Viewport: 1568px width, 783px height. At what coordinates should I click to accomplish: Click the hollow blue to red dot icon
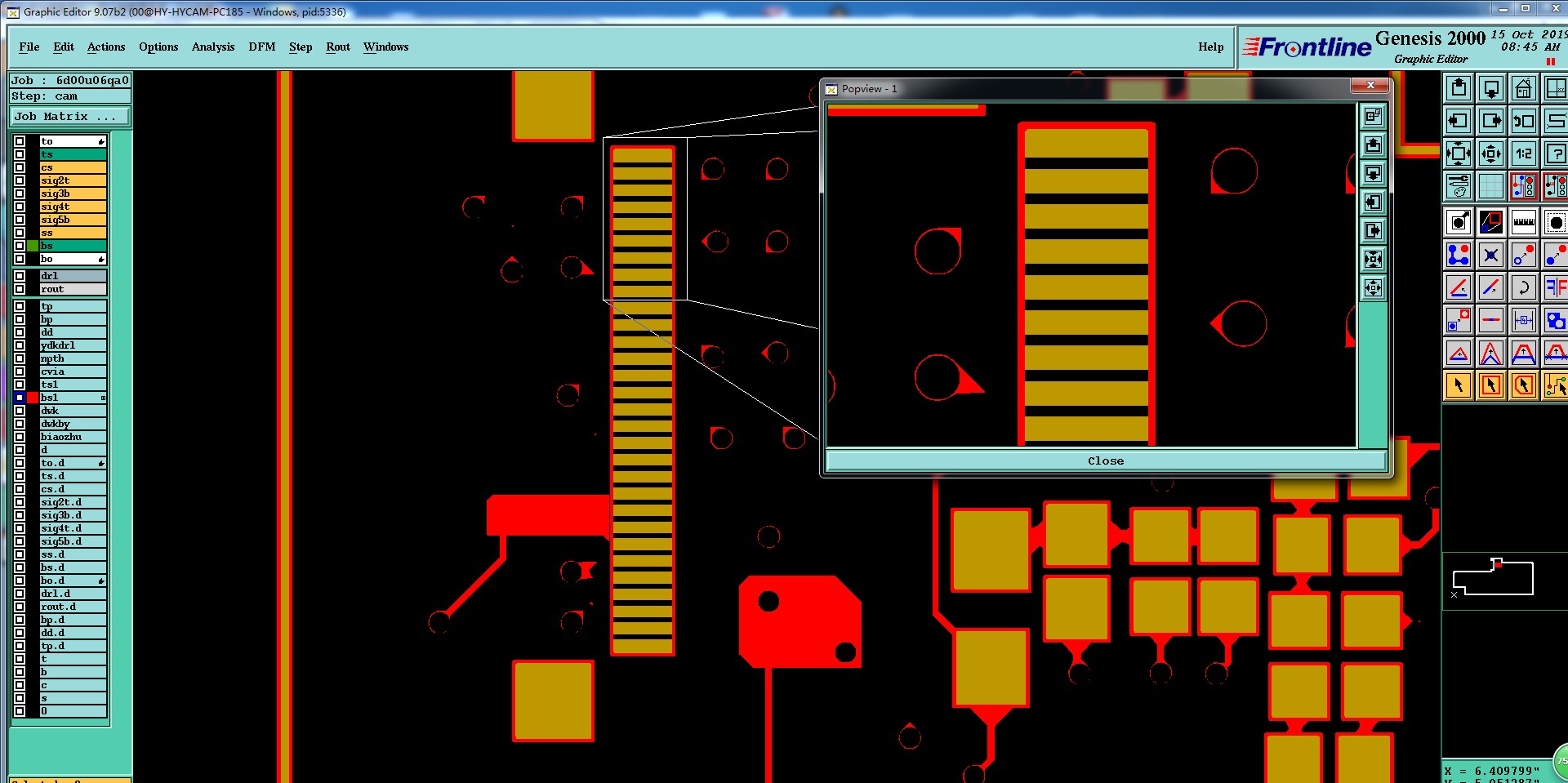[1524, 255]
